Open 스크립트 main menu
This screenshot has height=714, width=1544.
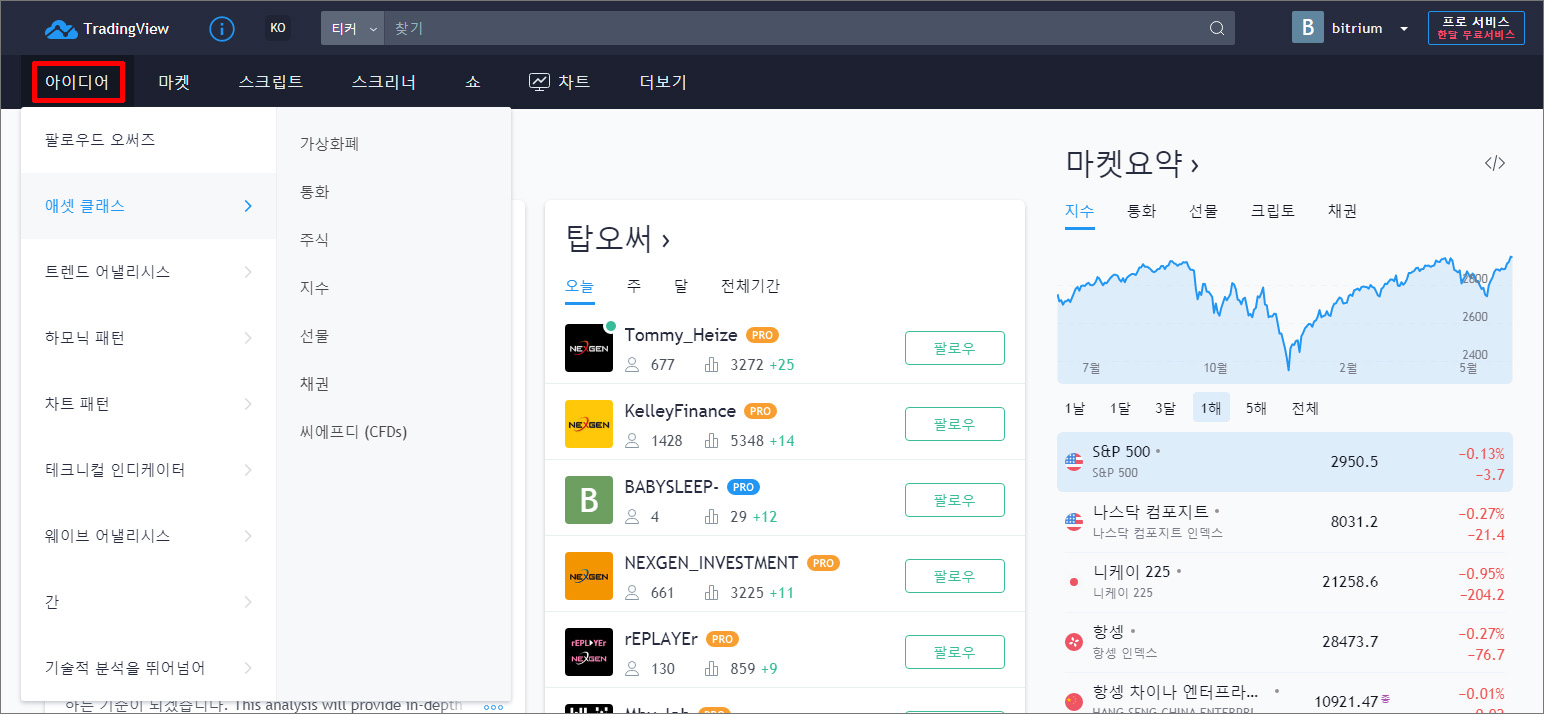click(x=271, y=82)
